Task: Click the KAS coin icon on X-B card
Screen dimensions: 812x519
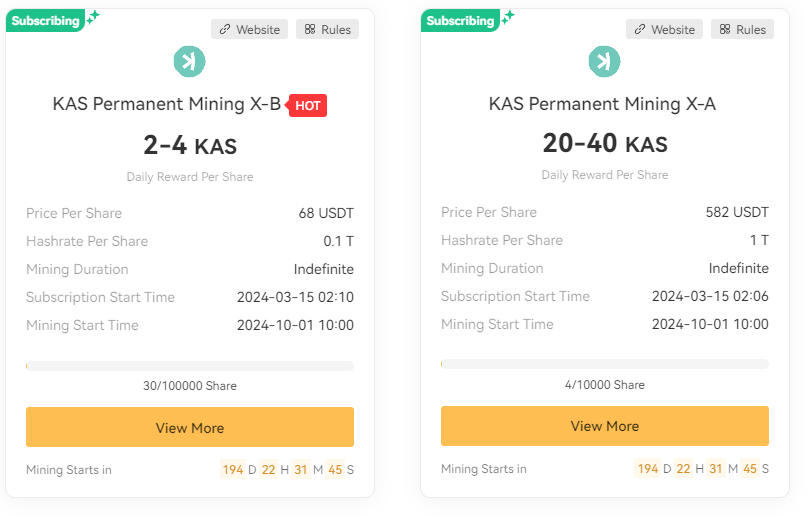Action: pos(189,62)
